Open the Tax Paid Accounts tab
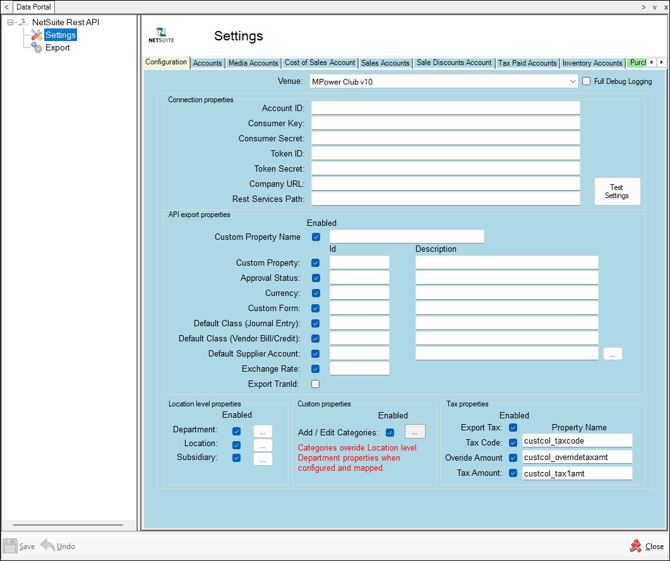 [x=527, y=63]
